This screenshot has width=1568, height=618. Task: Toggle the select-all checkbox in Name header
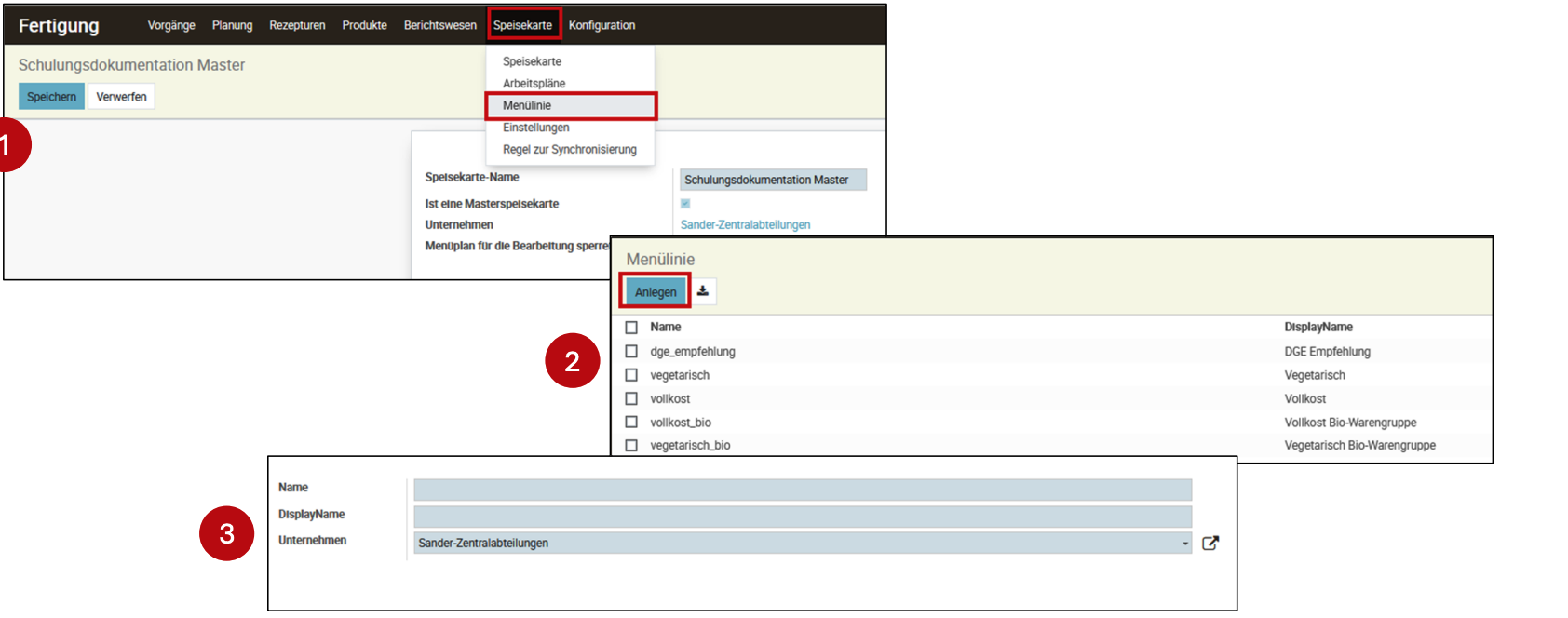(x=631, y=328)
